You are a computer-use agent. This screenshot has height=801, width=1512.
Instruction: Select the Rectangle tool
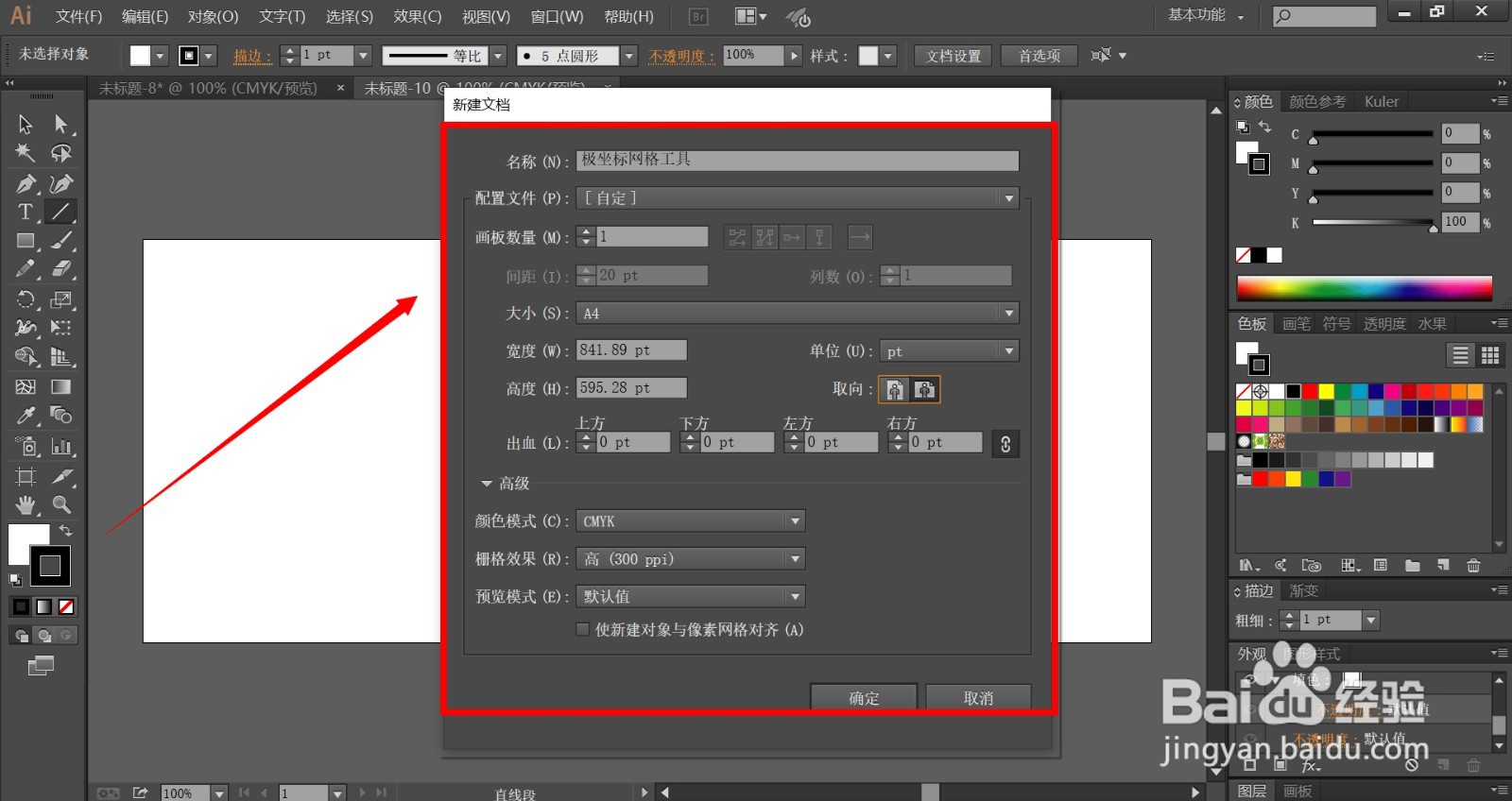click(26, 241)
